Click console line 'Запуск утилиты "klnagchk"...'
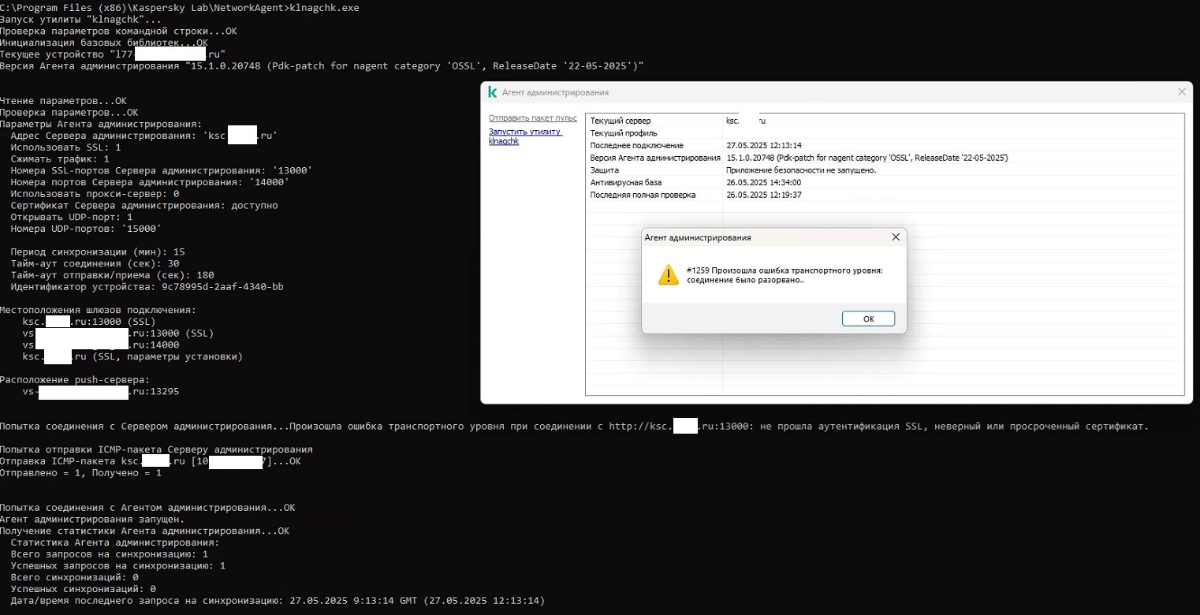Viewport: 1200px width, 615px height. tap(80, 20)
